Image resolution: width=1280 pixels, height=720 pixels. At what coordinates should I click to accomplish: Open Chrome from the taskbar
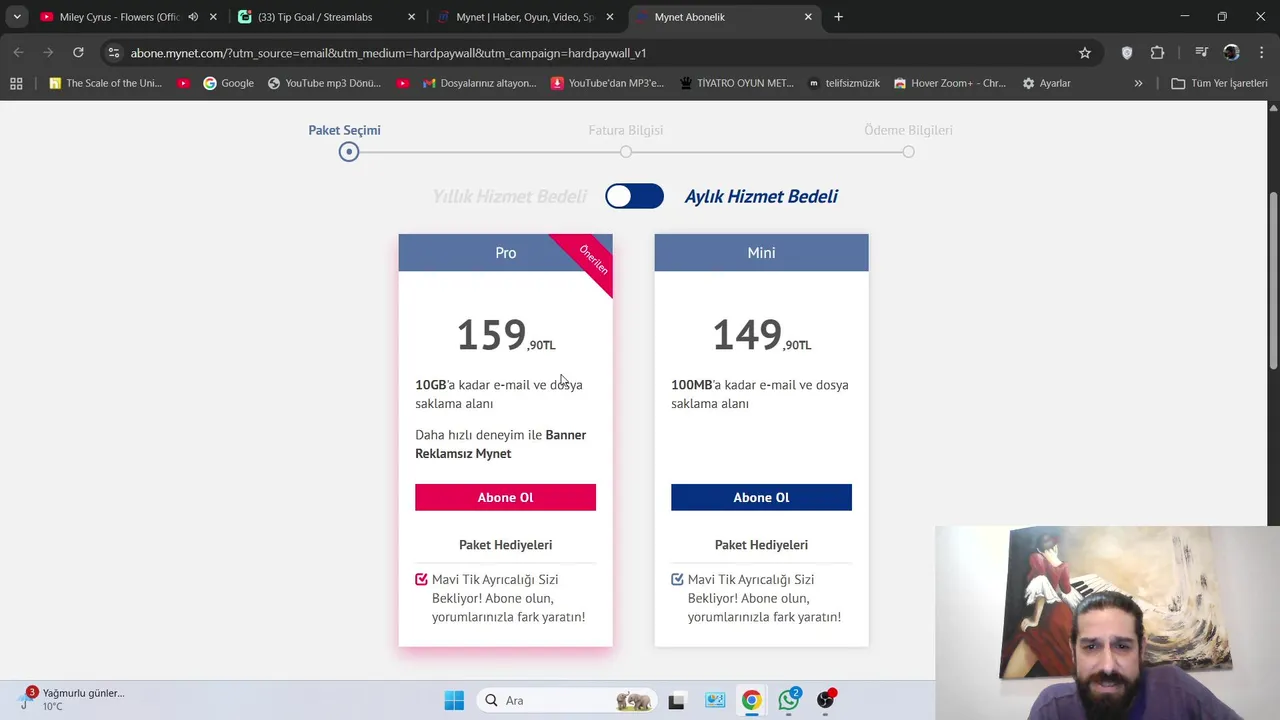tap(751, 701)
